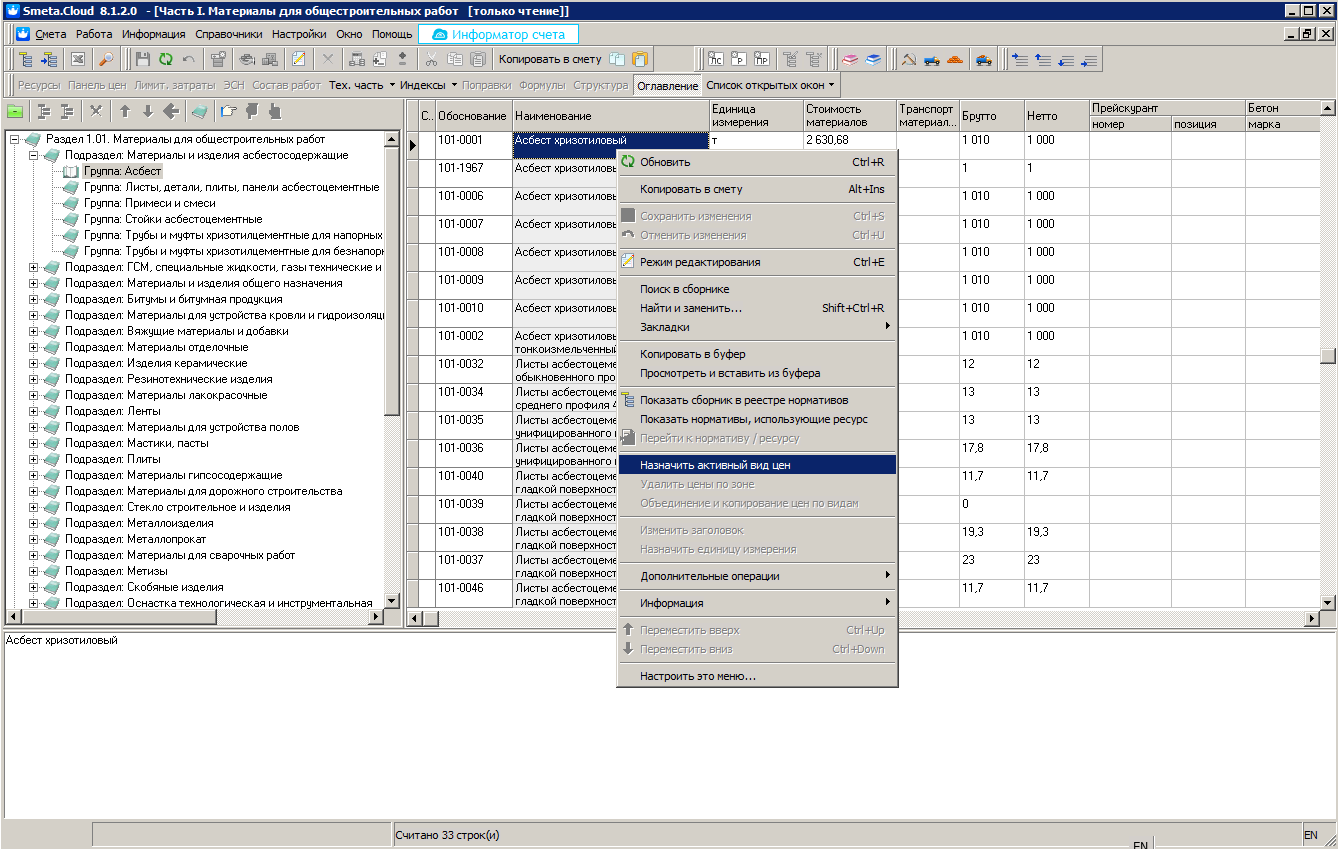The height and width of the screenshot is (849, 1338).
Task: Open the Справочники menu
Action: coord(229,34)
